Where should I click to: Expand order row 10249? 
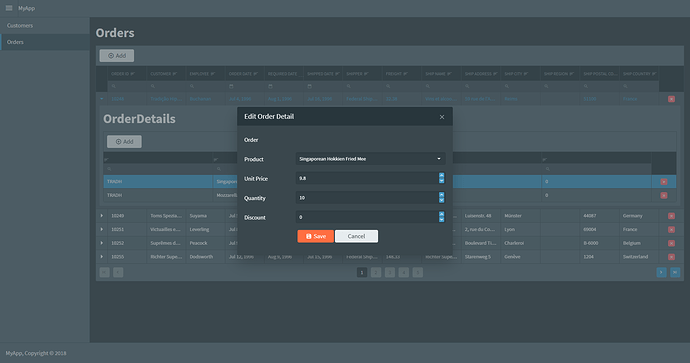102,216
